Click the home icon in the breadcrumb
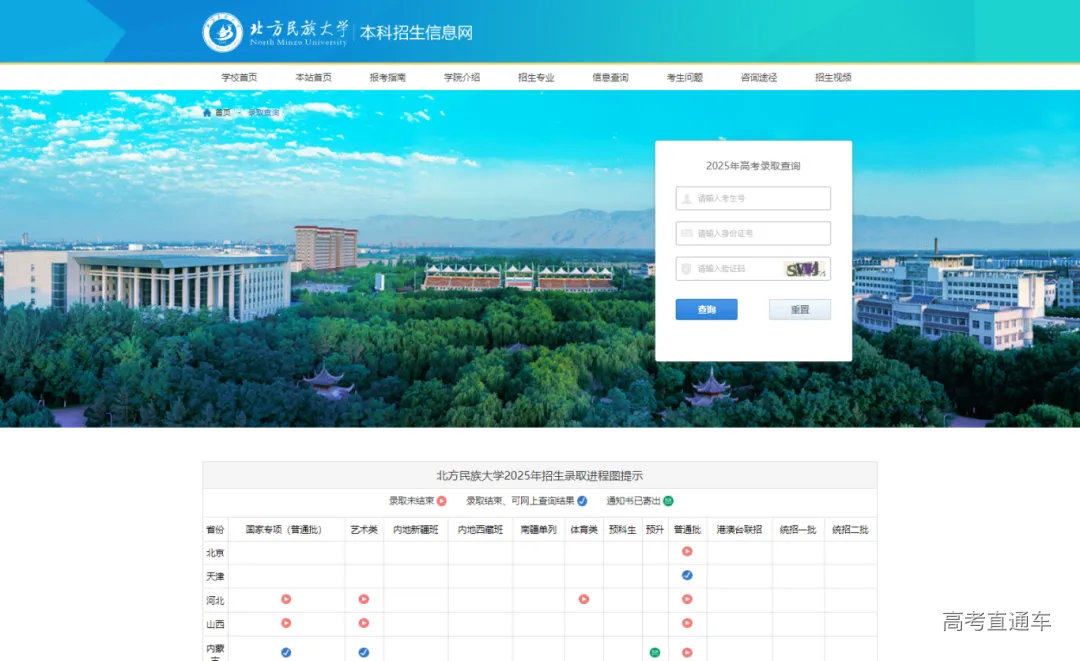Viewport: 1080px width, 661px height. pyautogui.click(x=208, y=112)
